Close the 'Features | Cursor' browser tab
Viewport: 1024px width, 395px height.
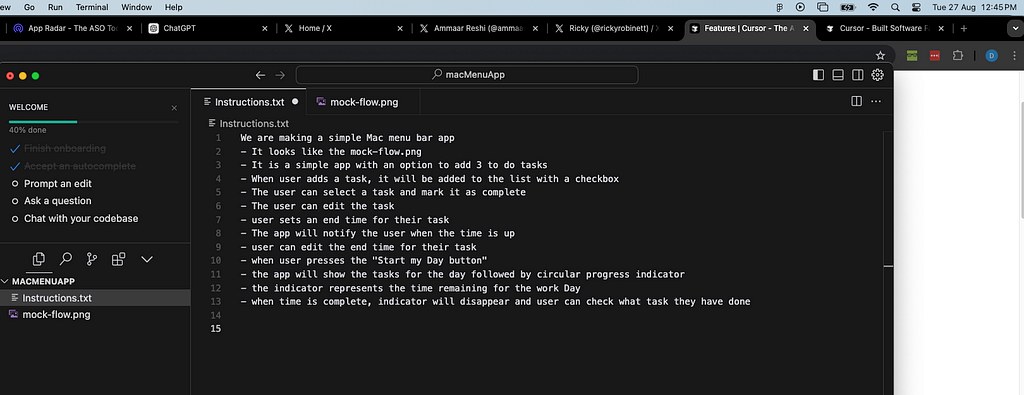point(806,29)
